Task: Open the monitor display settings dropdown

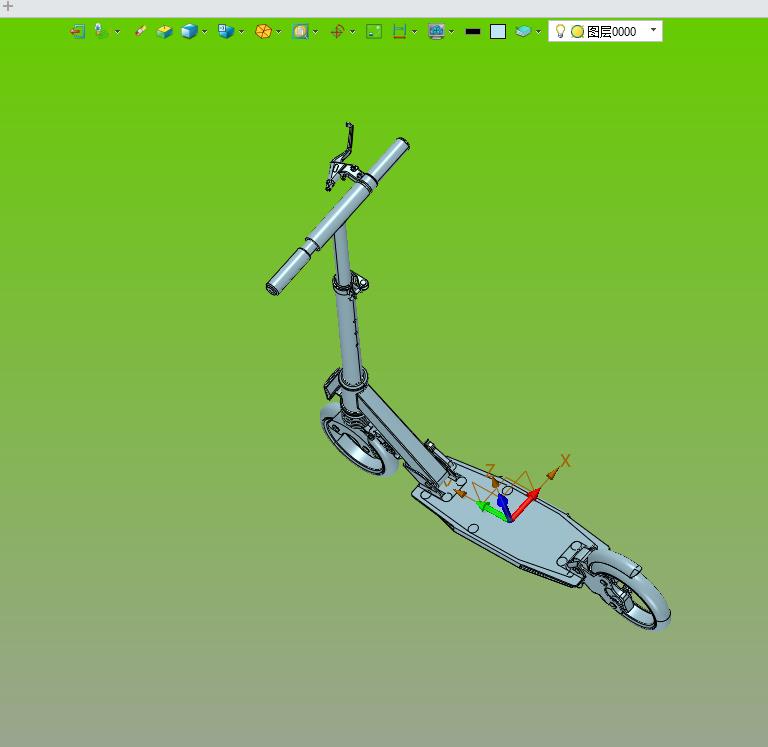Action: [x=451, y=32]
